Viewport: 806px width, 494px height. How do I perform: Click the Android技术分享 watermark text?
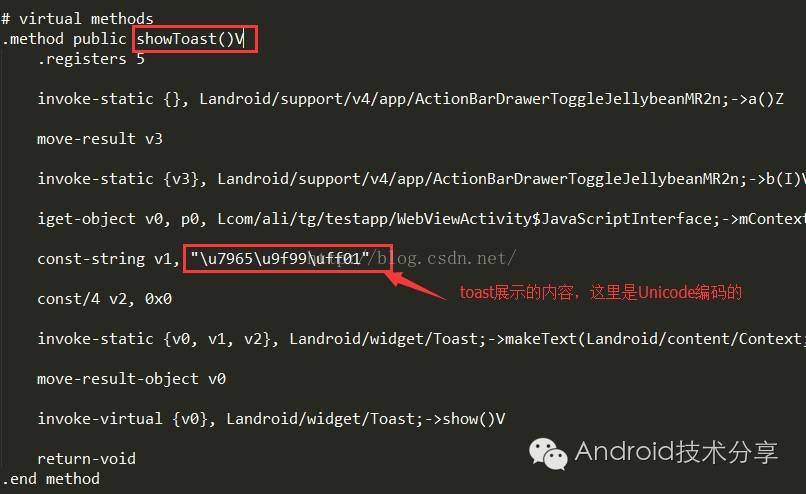(676, 452)
